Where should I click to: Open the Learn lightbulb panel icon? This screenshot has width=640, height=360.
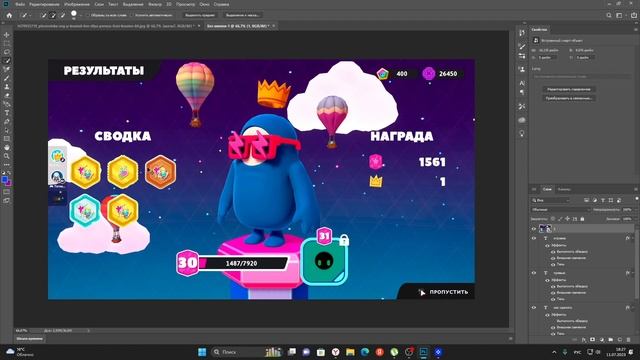coord(522,133)
